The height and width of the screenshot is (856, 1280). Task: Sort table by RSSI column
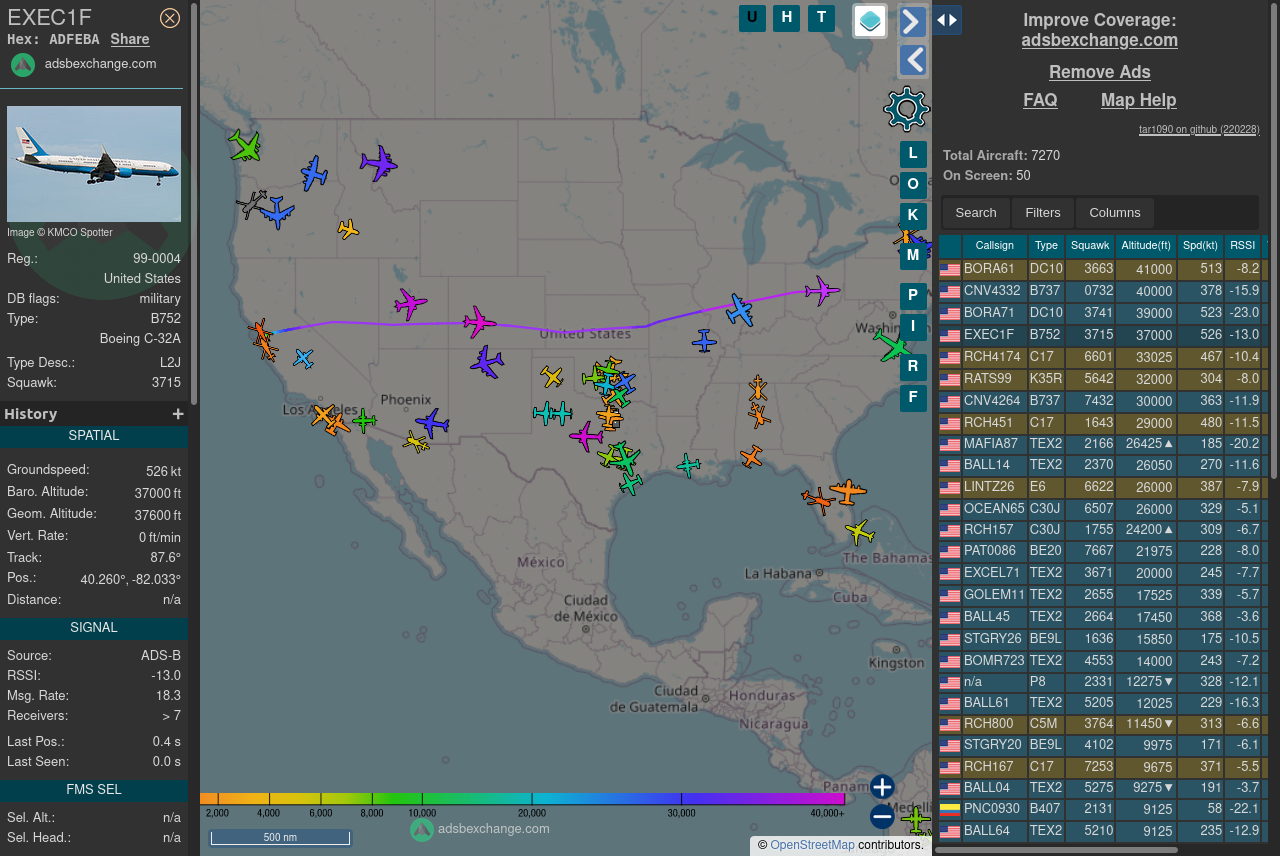pyautogui.click(x=1243, y=246)
